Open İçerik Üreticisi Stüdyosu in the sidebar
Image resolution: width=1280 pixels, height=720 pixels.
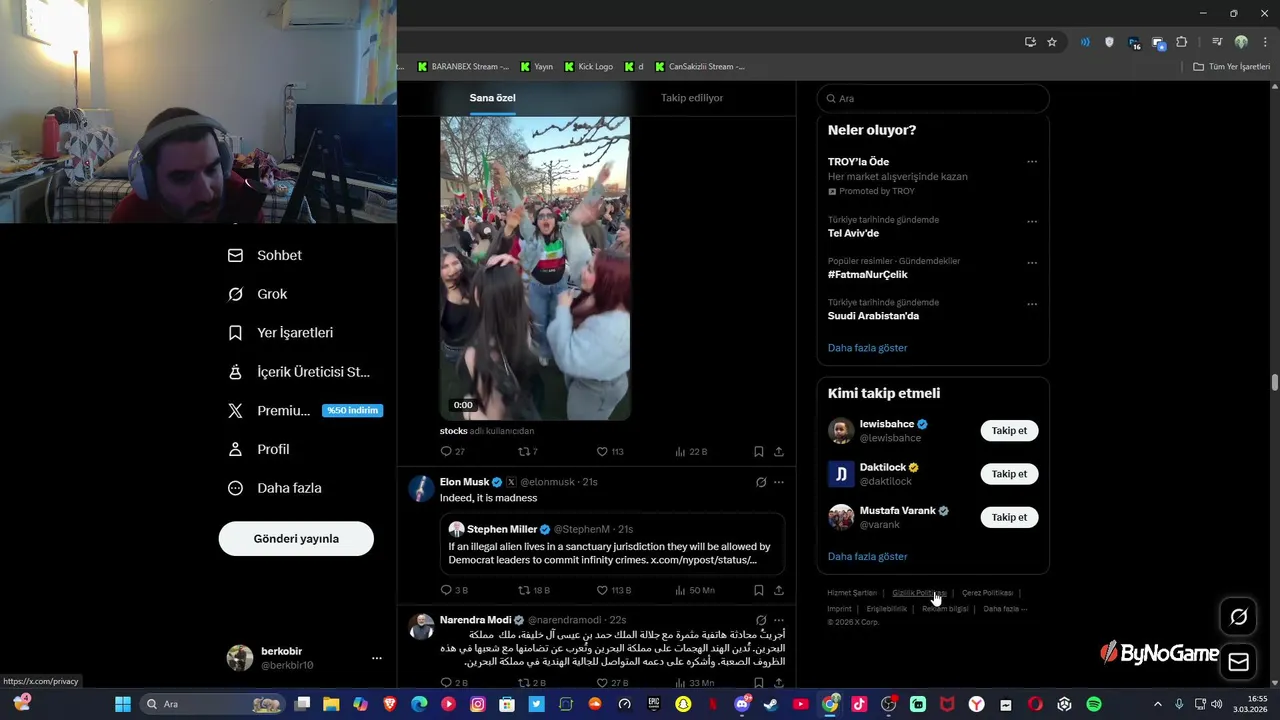(x=299, y=372)
